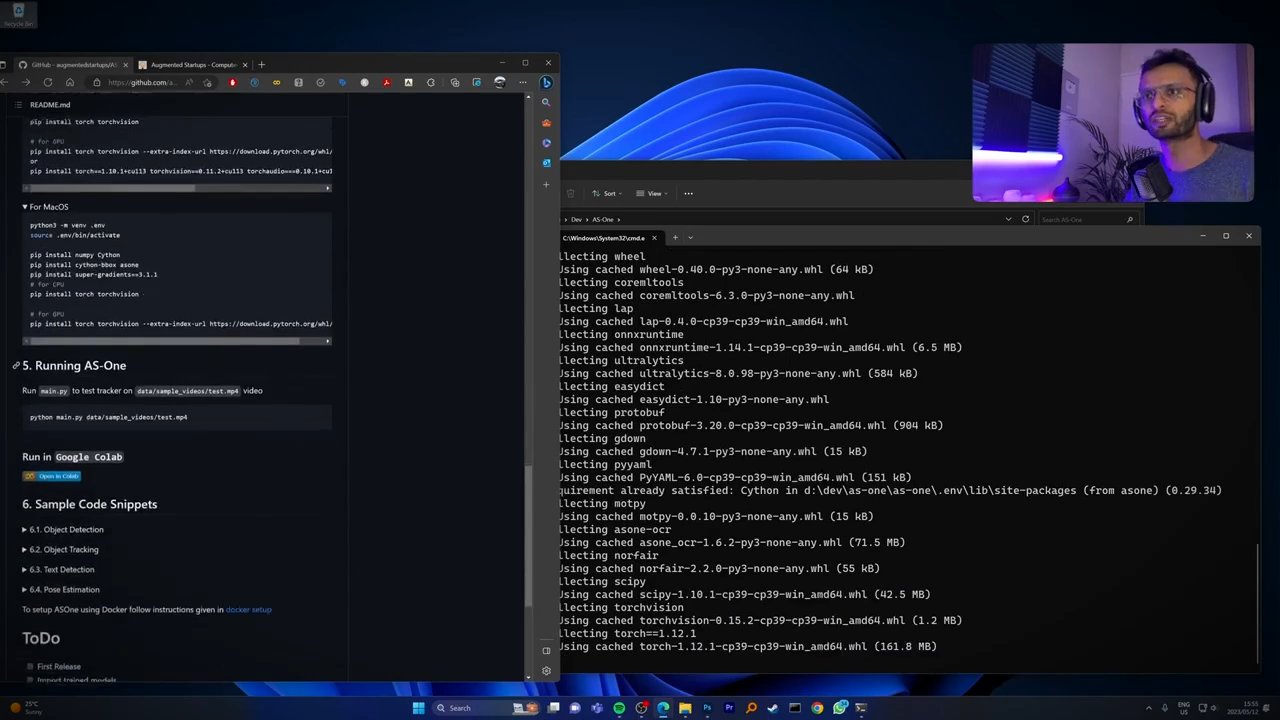Open the taskbar weather widget

coord(26,708)
